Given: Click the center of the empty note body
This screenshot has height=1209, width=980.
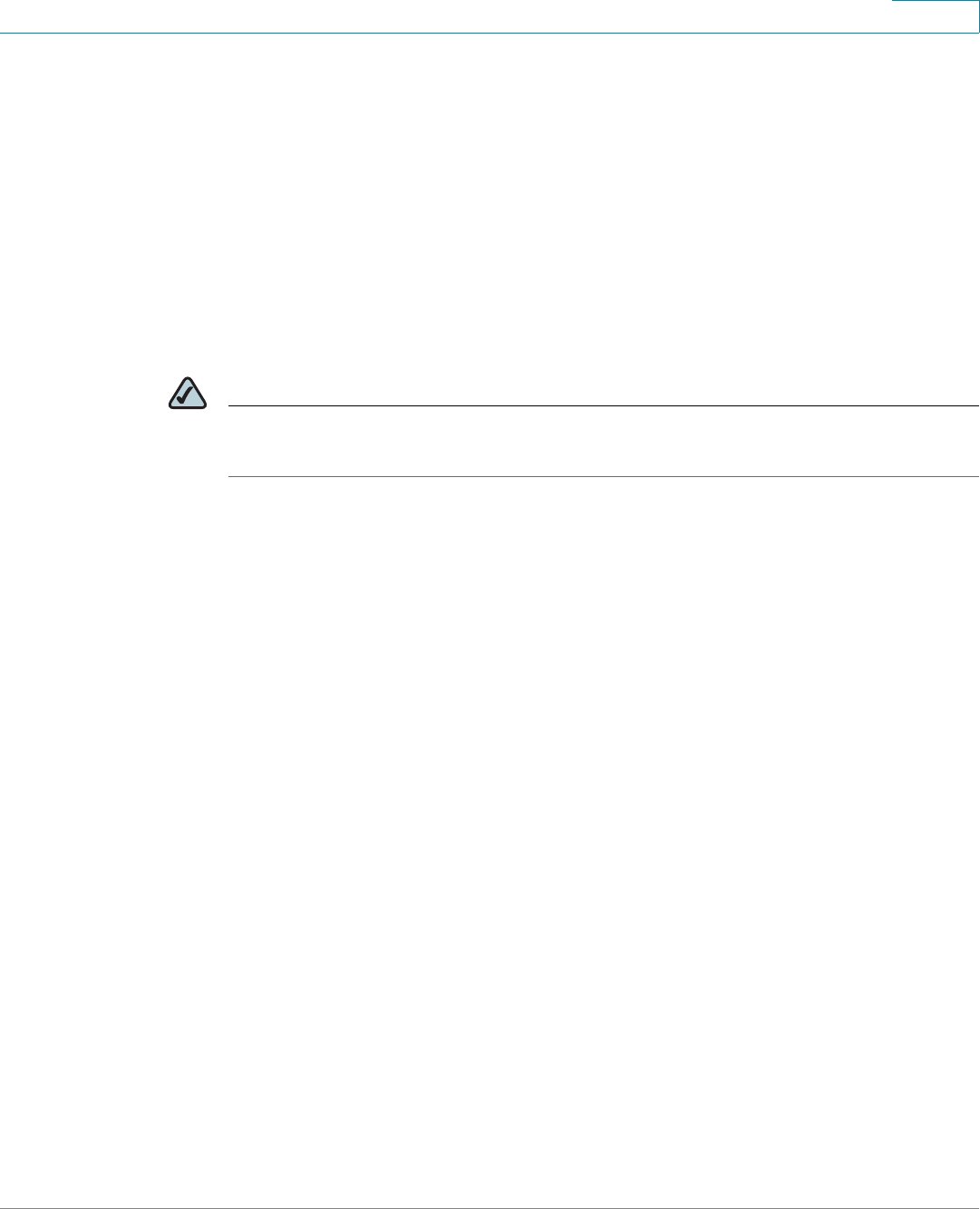Looking at the screenshot, I should (x=604, y=441).
